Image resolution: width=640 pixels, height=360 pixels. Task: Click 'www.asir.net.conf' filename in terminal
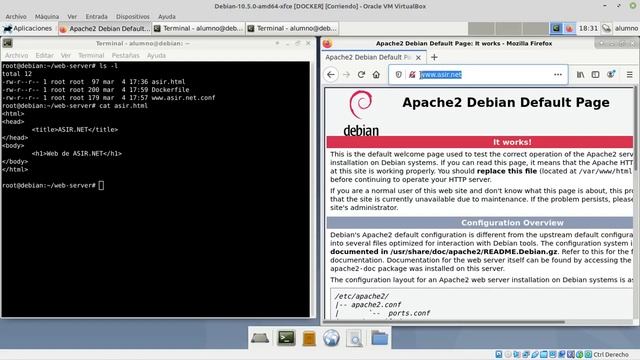pyautogui.click(x=183, y=98)
